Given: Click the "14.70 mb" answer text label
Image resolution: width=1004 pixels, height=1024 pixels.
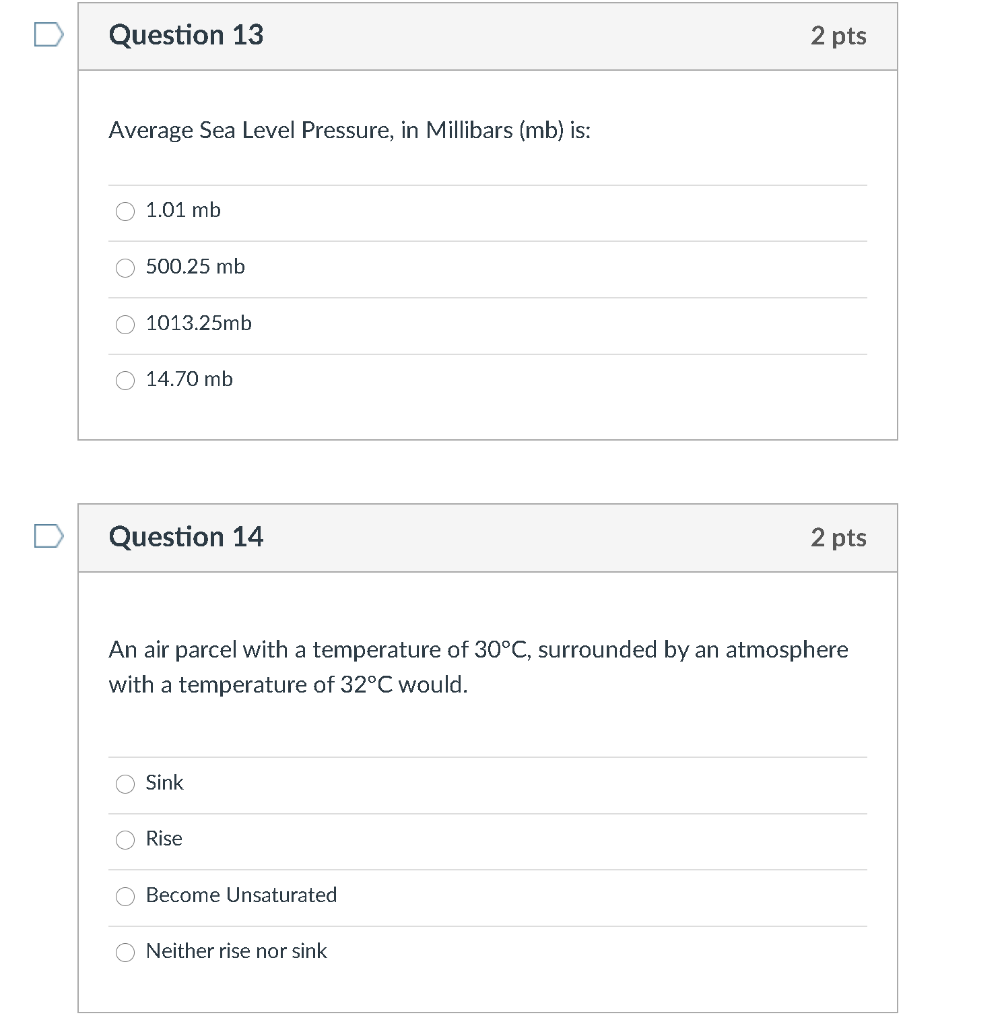Looking at the screenshot, I should point(189,379).
